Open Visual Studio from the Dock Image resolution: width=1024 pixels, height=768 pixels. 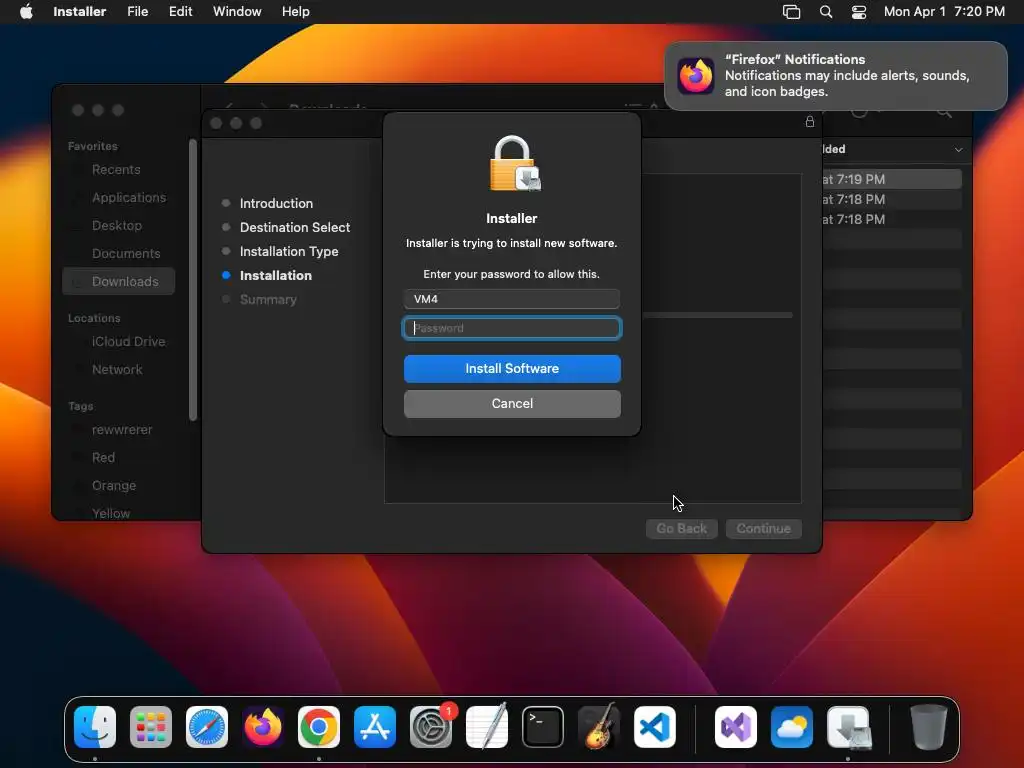735,727
